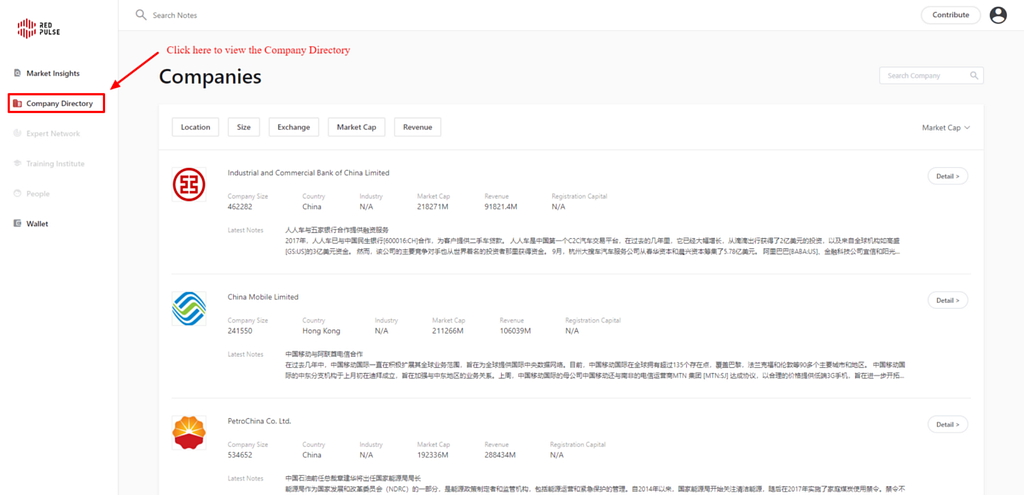
Task: Click the magnifier icon beside Search Notes
Action: (x=140, y=14)
